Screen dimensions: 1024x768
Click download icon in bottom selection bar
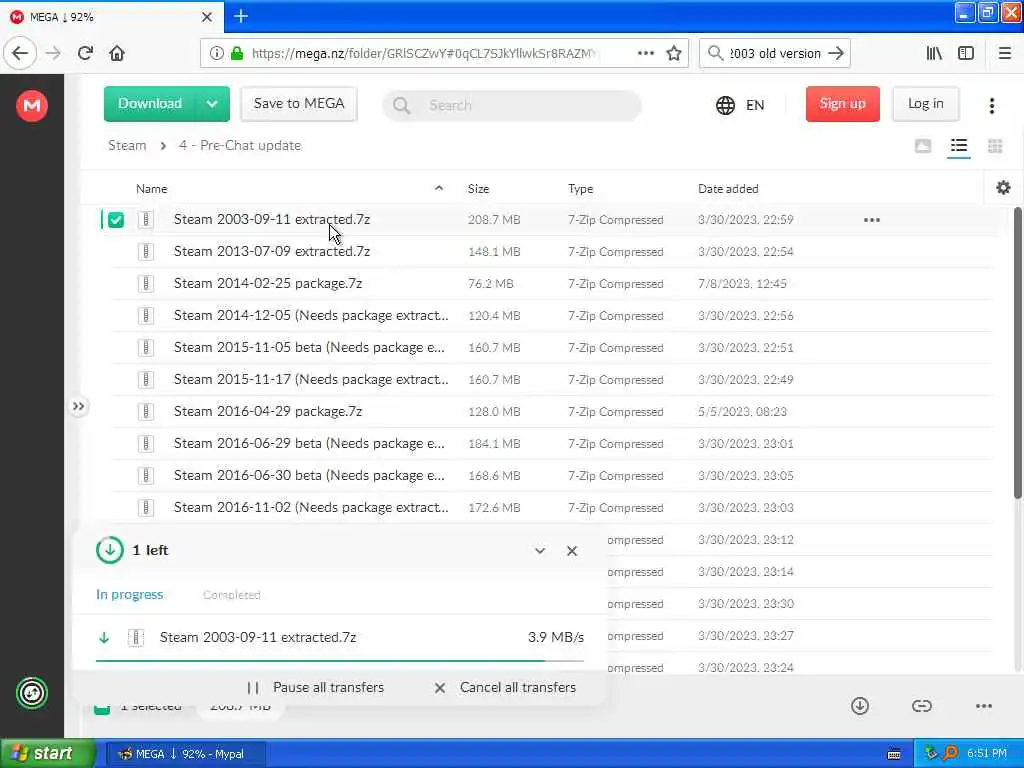[x=860, y=706]
